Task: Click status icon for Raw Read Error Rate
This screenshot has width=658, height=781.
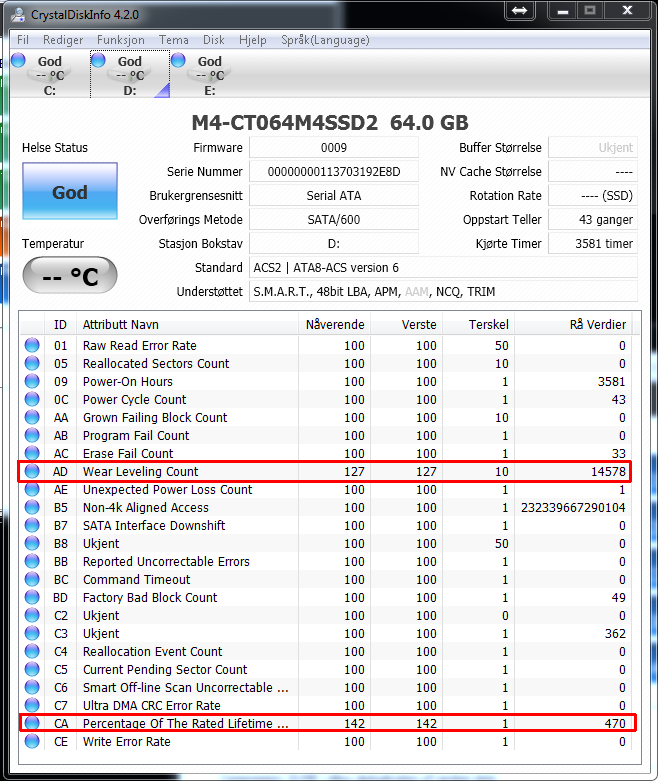Action: click(x=32, y=345)
